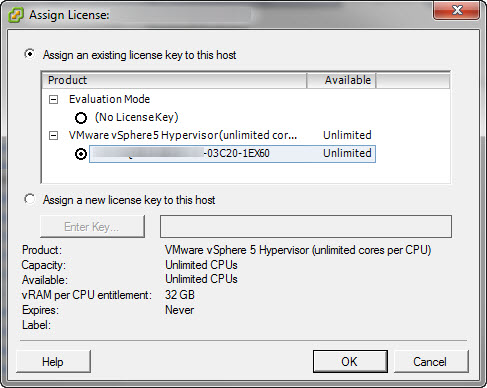Select Assign an existing license key option

(x=30, y=54)
